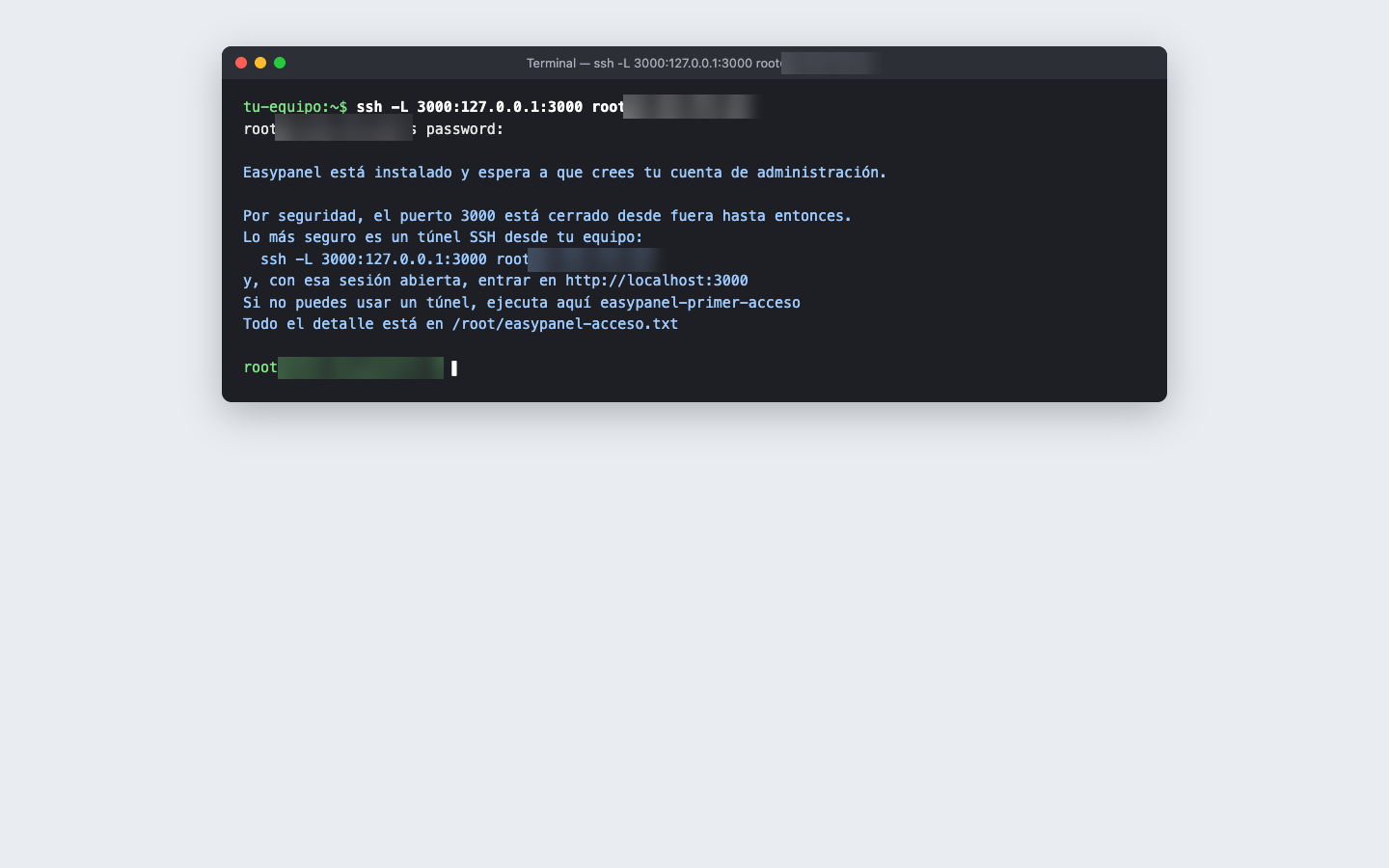Image resolution: width=1389 pixels, height=868 pixels.
Task: Click the tu-equipo:~$ prompt
Action: 295,107
